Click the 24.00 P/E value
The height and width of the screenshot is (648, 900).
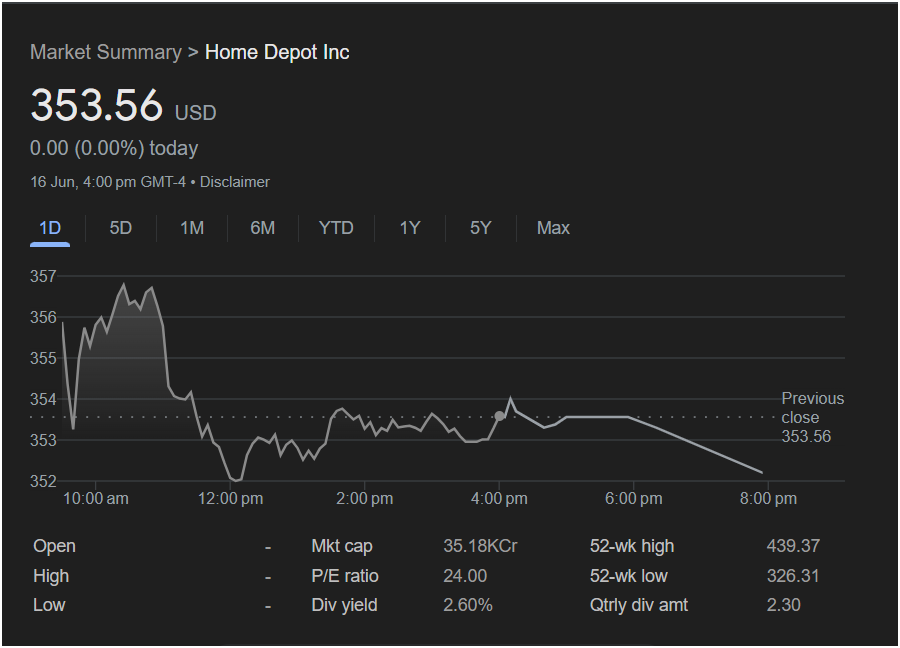click(465, 576)
